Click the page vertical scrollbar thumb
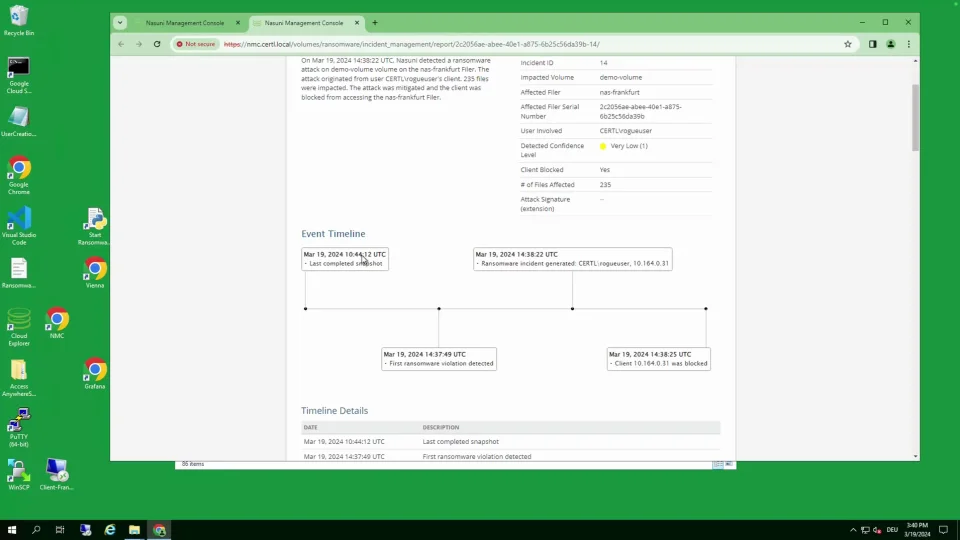960x540 pixels. point(915,116)
